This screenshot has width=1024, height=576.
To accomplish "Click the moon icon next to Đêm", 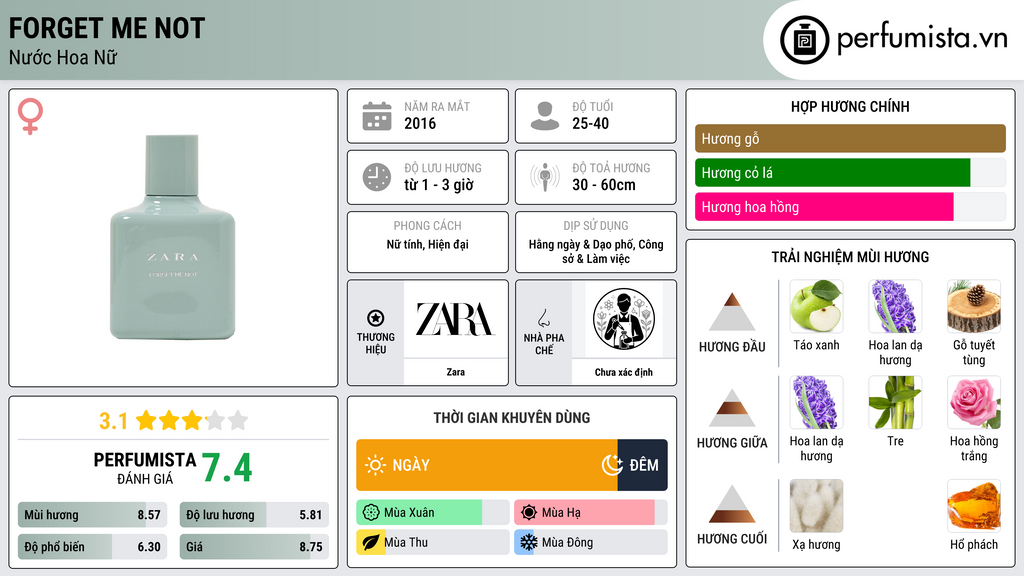I will pos(612,465).
